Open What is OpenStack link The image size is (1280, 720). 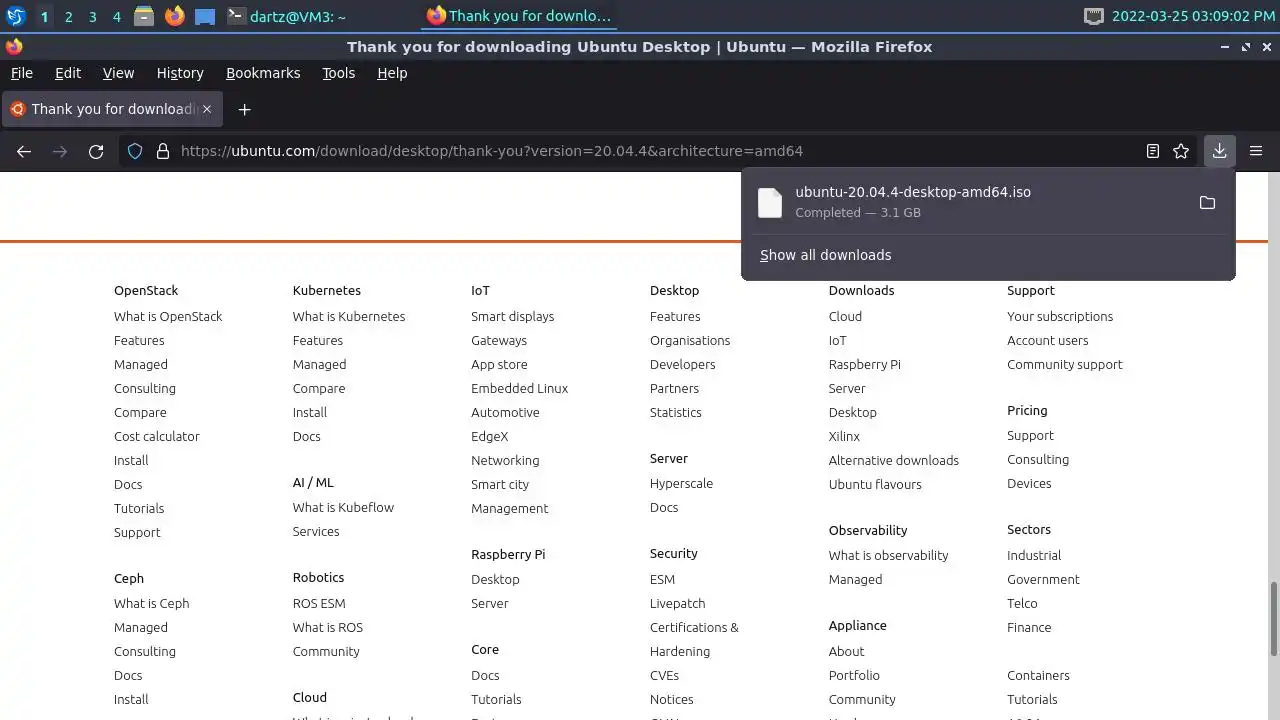(x=168, y=316)
